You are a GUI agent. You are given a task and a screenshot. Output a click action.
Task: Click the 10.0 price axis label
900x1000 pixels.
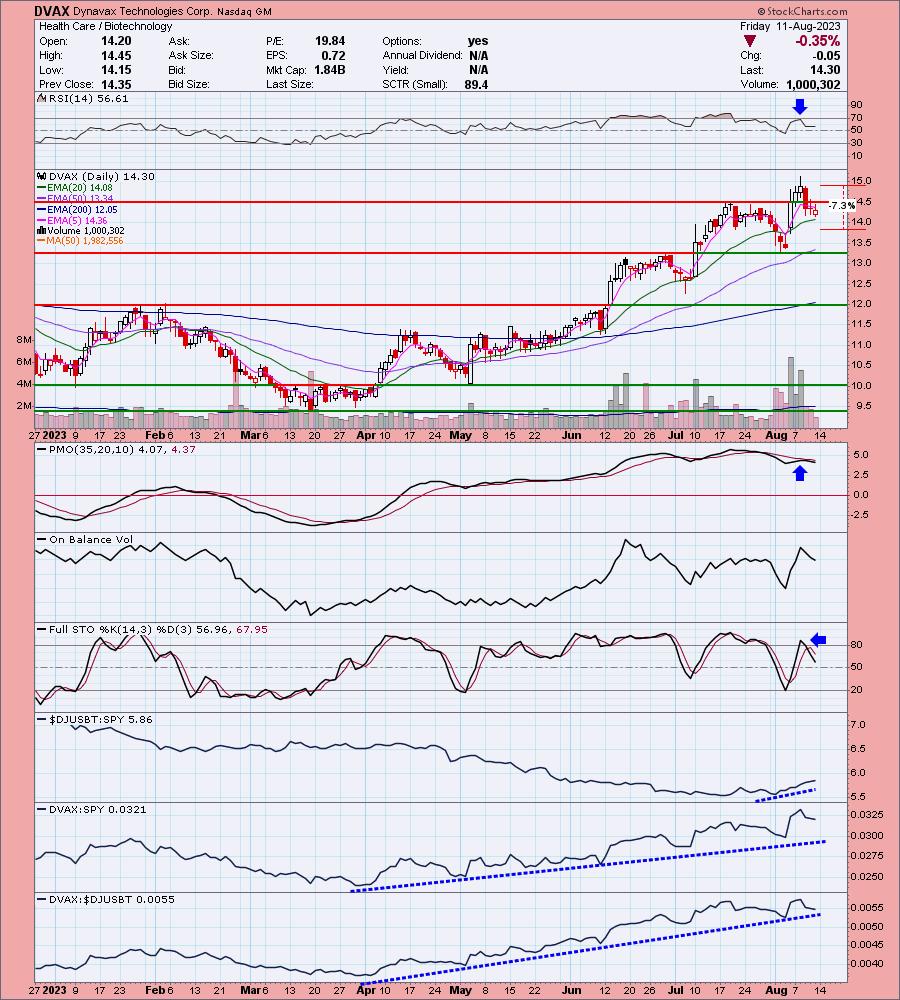861,385
